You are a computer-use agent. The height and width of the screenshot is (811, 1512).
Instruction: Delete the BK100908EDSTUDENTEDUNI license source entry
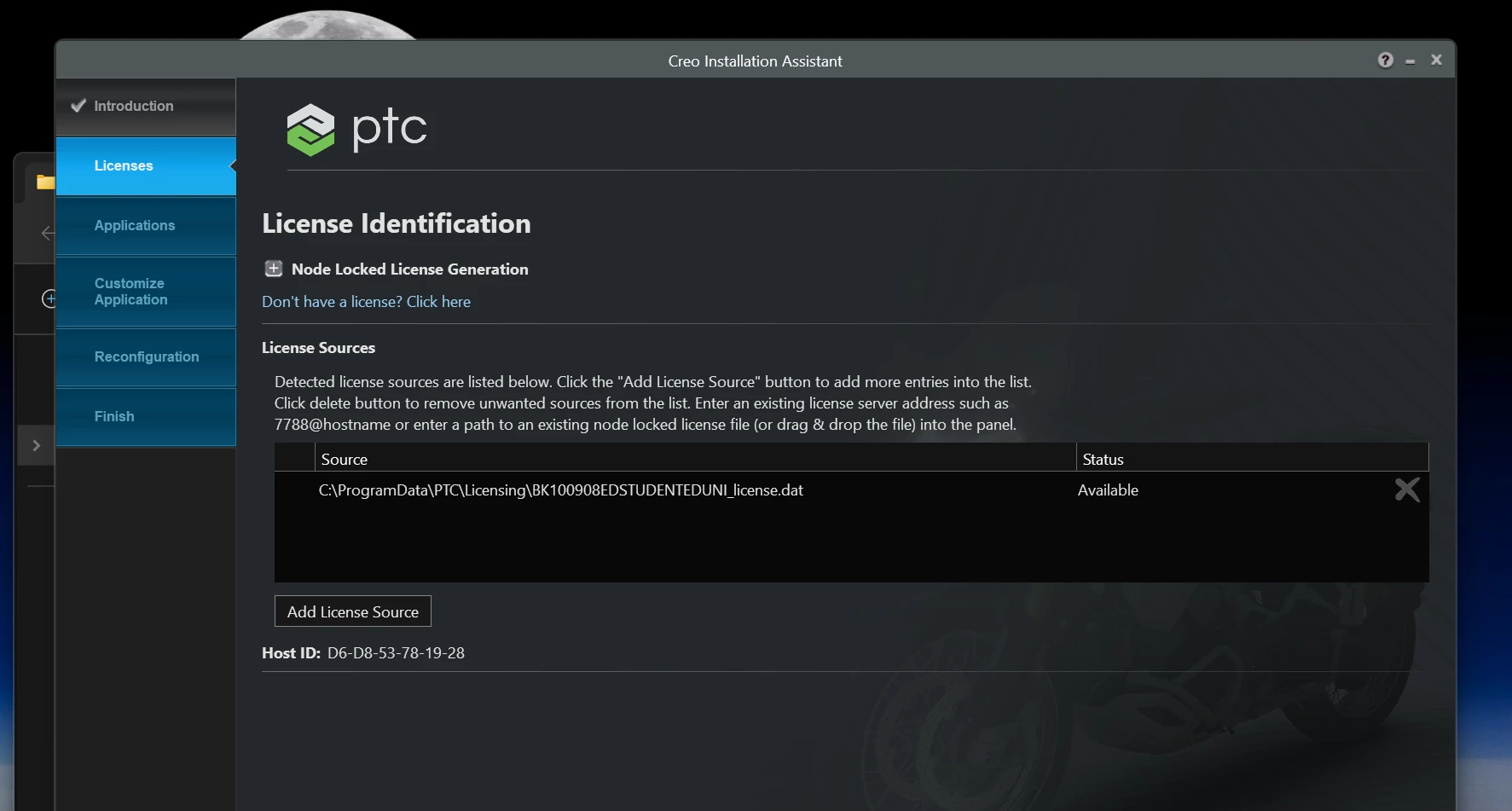coord(1407,489)
